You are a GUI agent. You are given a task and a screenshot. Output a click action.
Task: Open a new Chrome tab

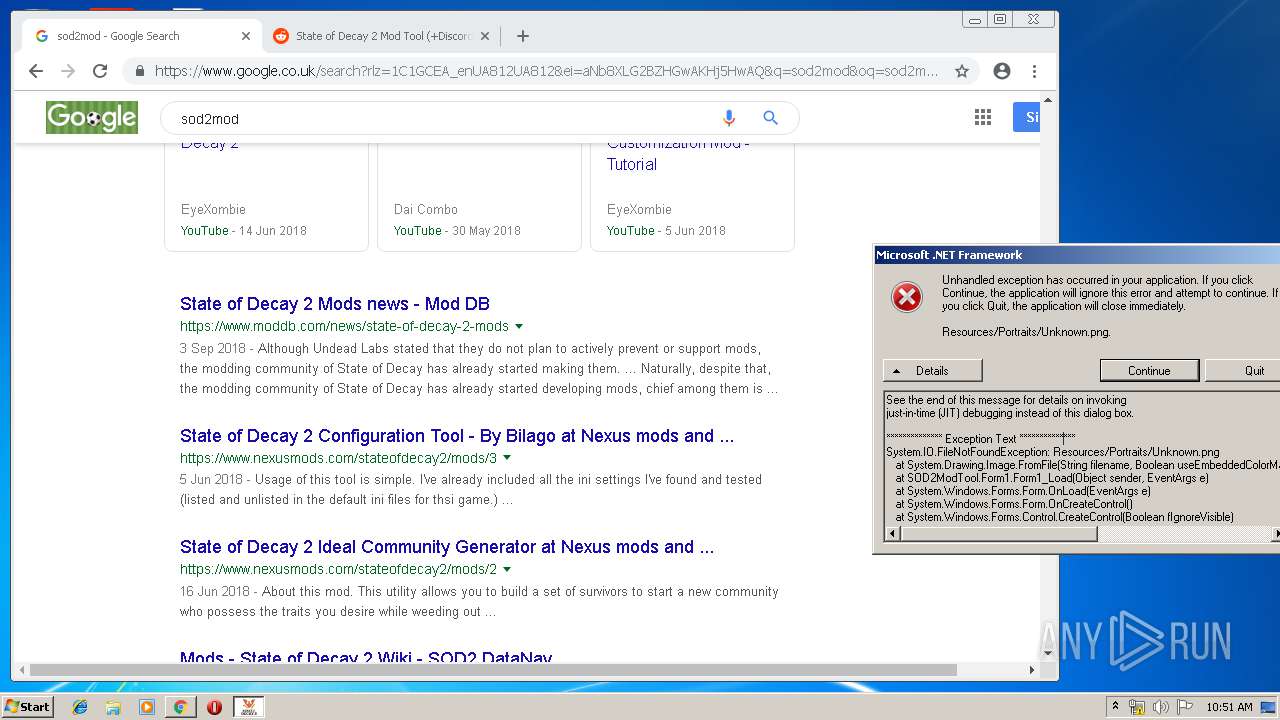point(522,36)
